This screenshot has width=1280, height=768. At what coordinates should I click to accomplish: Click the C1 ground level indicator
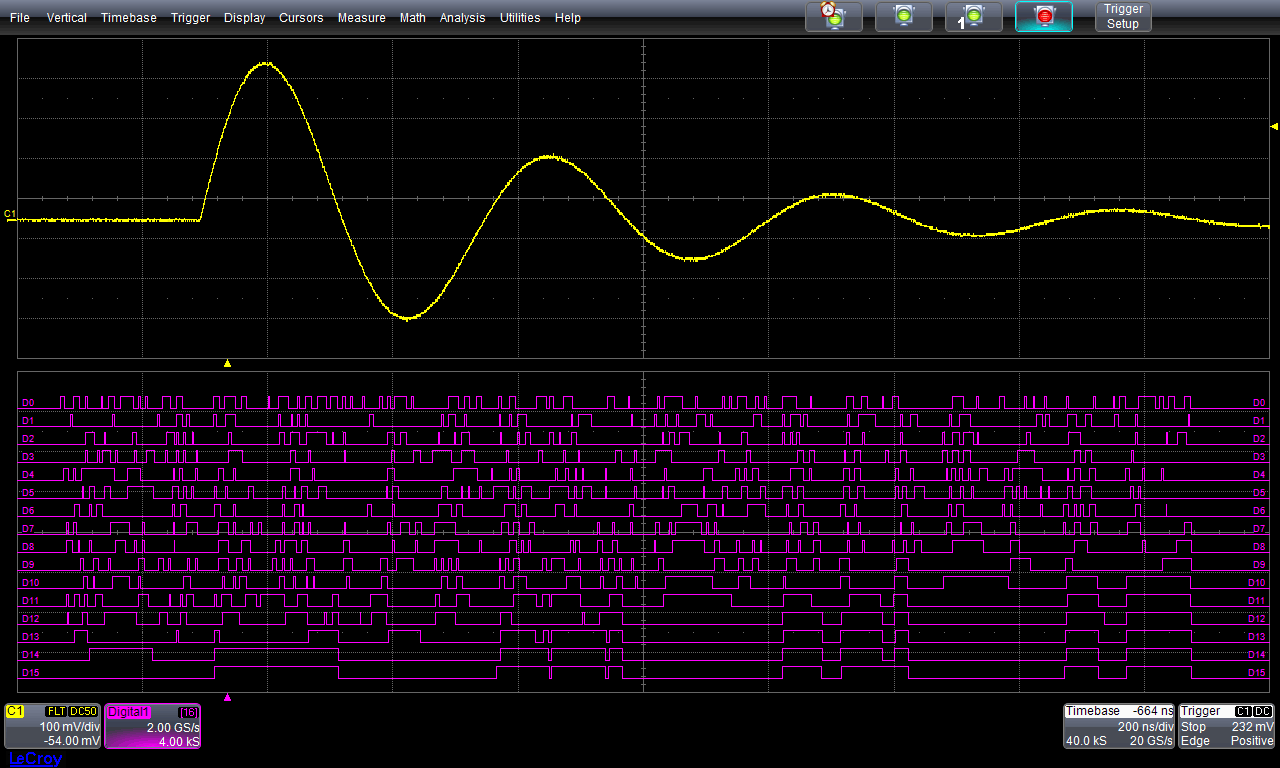[x=10, y=214]
